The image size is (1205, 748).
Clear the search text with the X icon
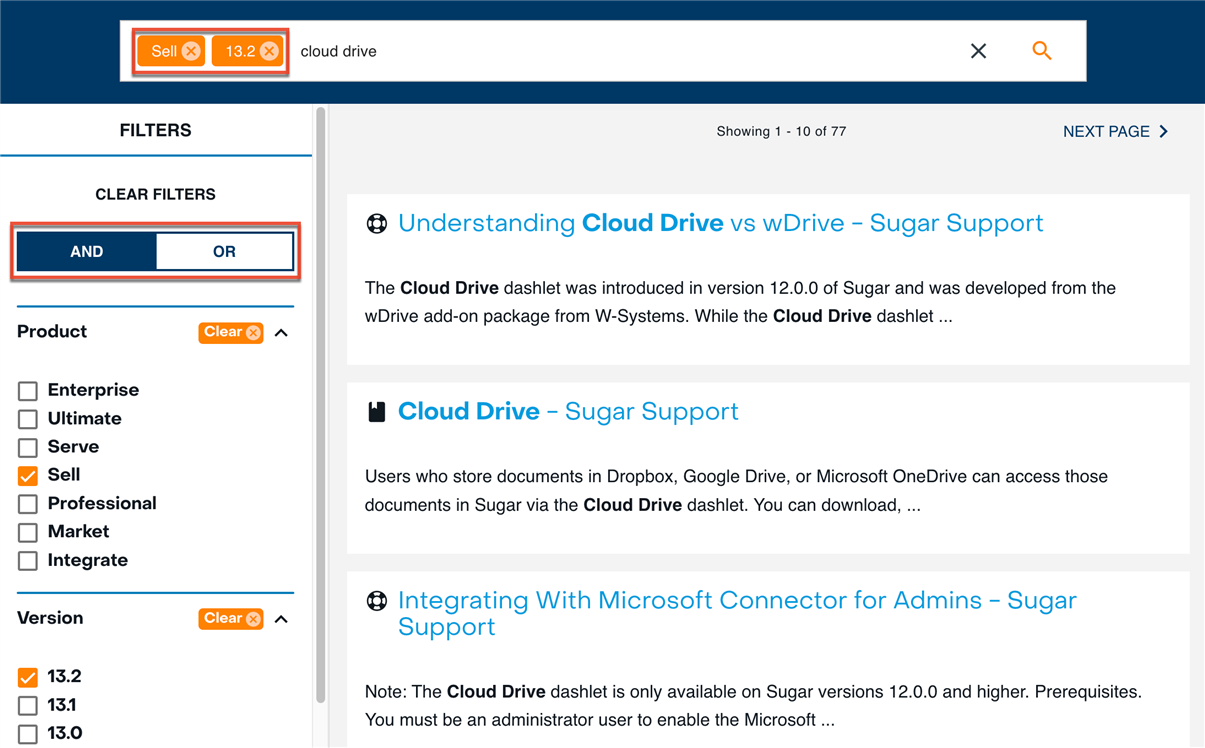tap(978, 51)
